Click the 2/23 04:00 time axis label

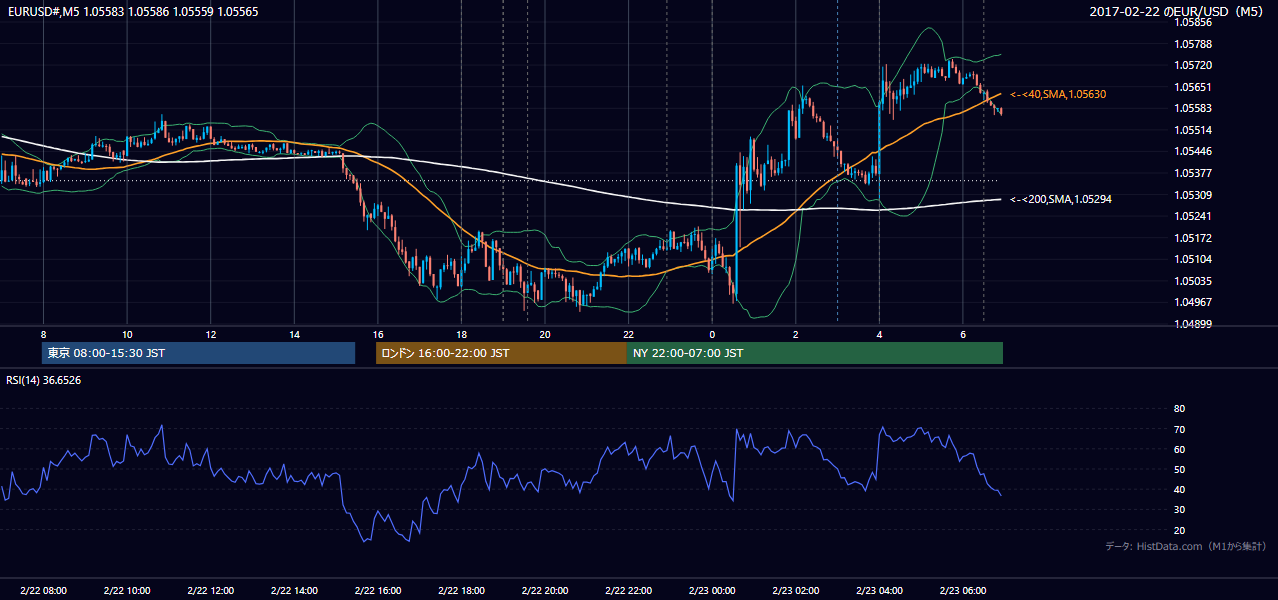[878, 591]
